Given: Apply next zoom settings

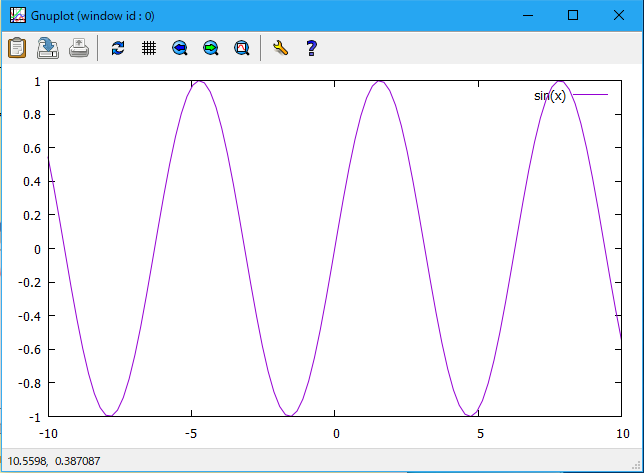Looking at the screenshot, I should coord(210,47).
